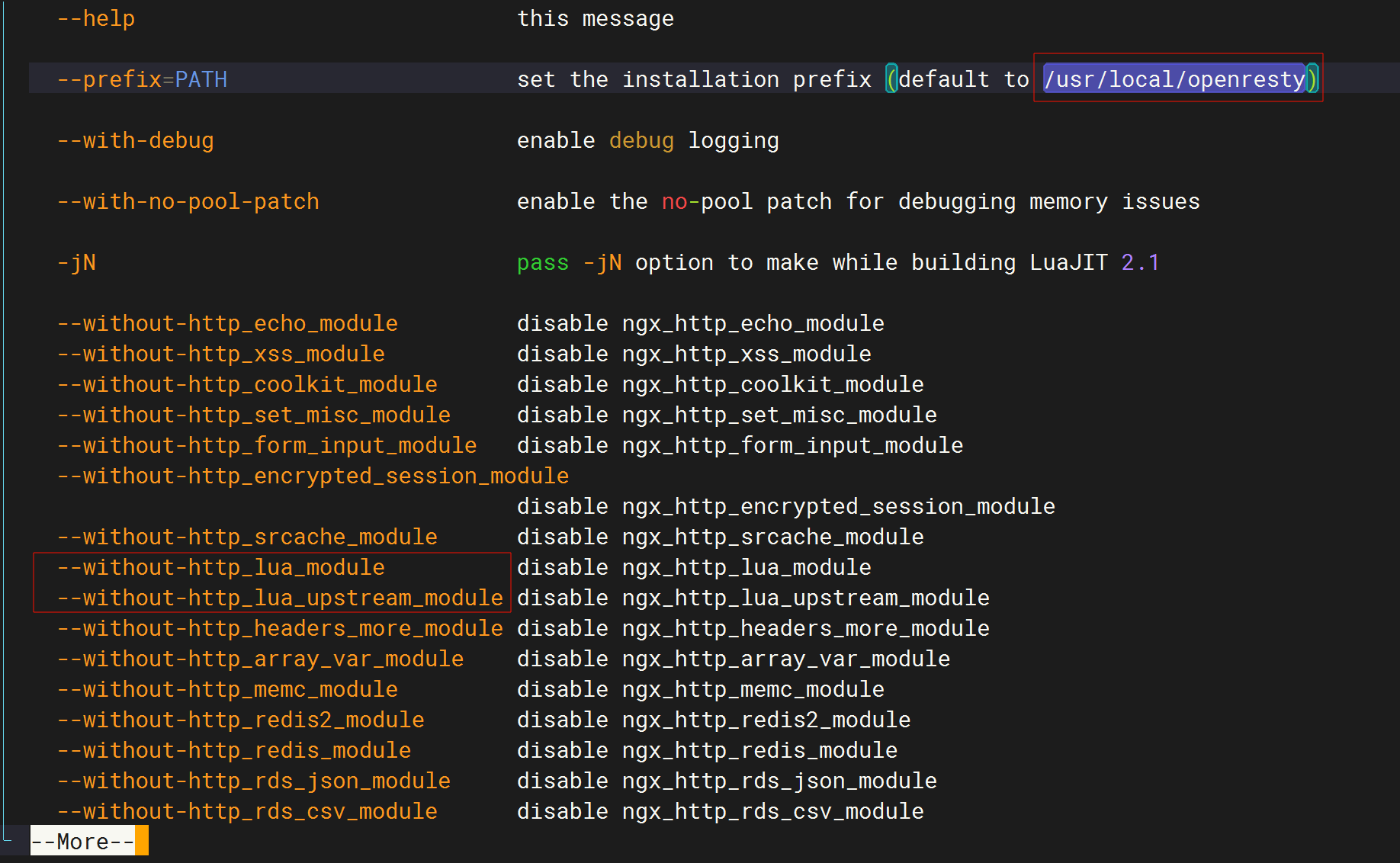Click 'disable ngx_http_encrypted_session_module' description
Image resolution: width=1400 pixels, height=863 pixels.
coord(786,506)
